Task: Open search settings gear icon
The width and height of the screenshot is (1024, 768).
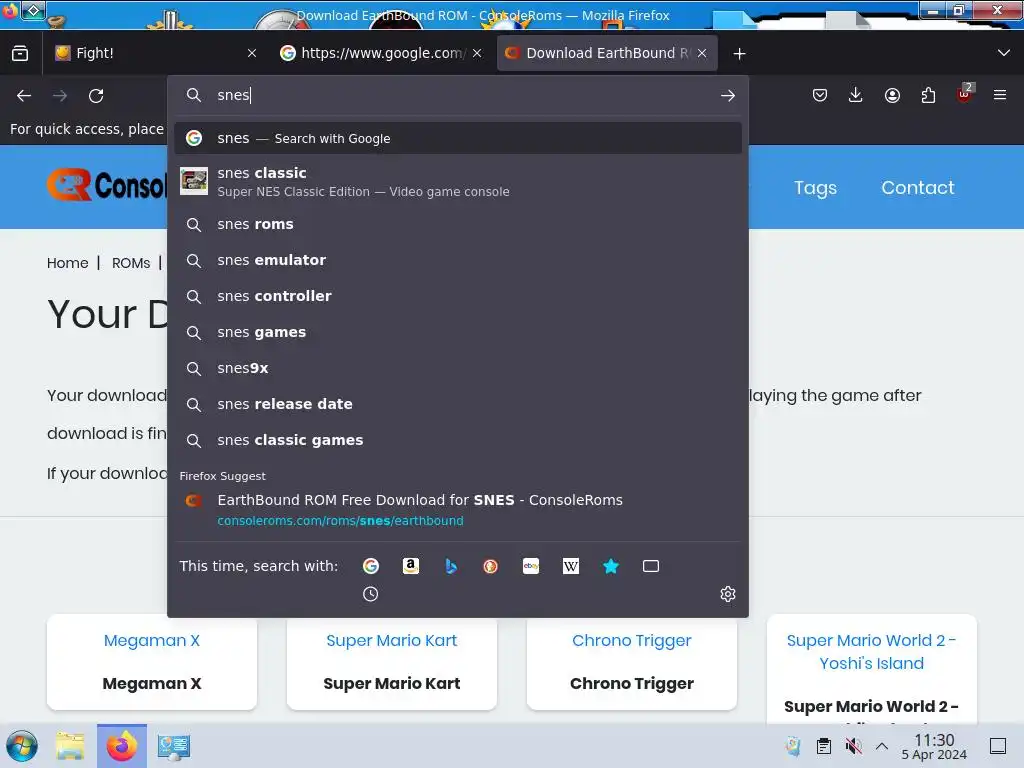Action: [x=728, y=594]
